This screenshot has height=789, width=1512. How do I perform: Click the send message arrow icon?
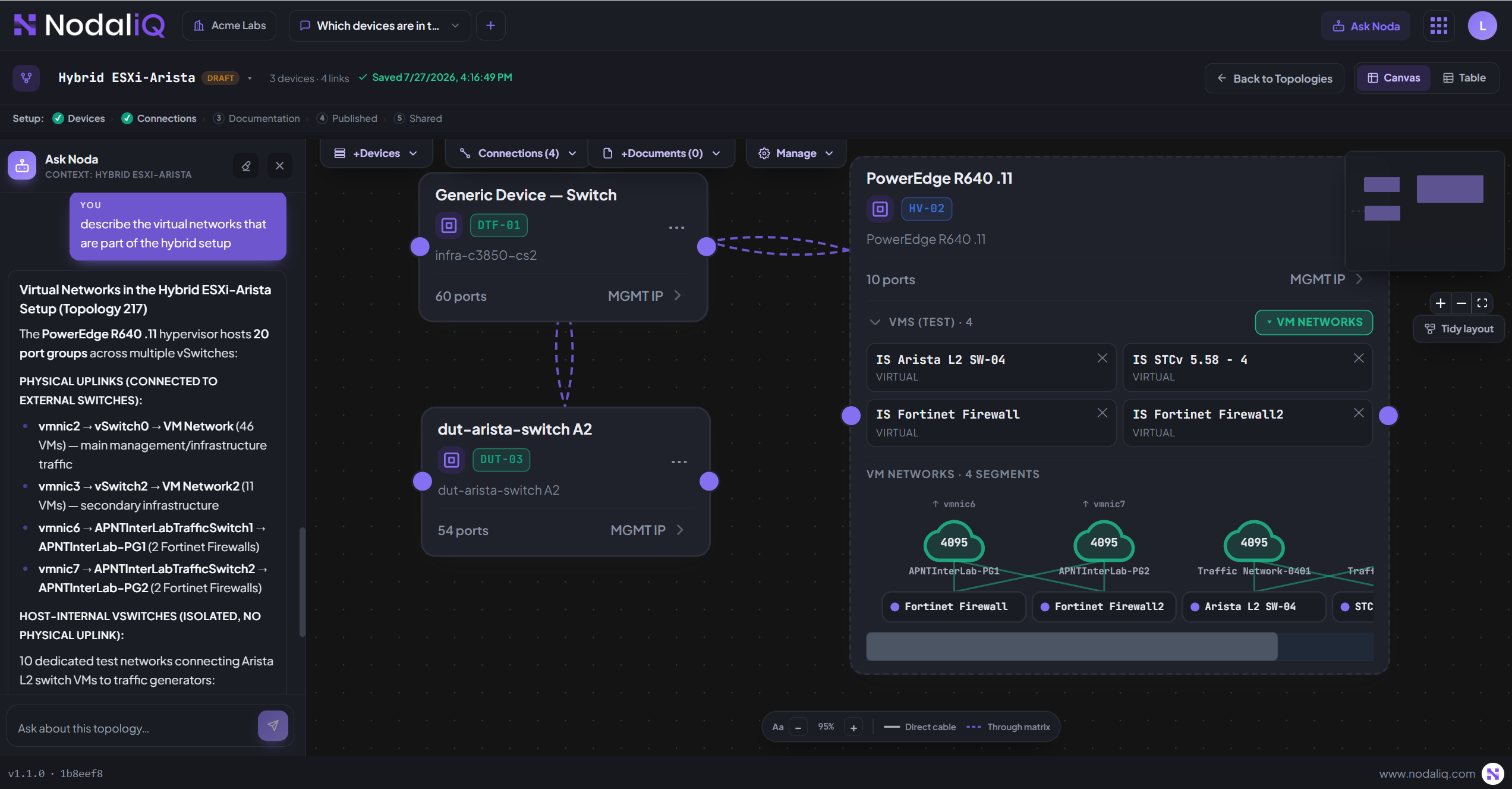click(273, 725)
